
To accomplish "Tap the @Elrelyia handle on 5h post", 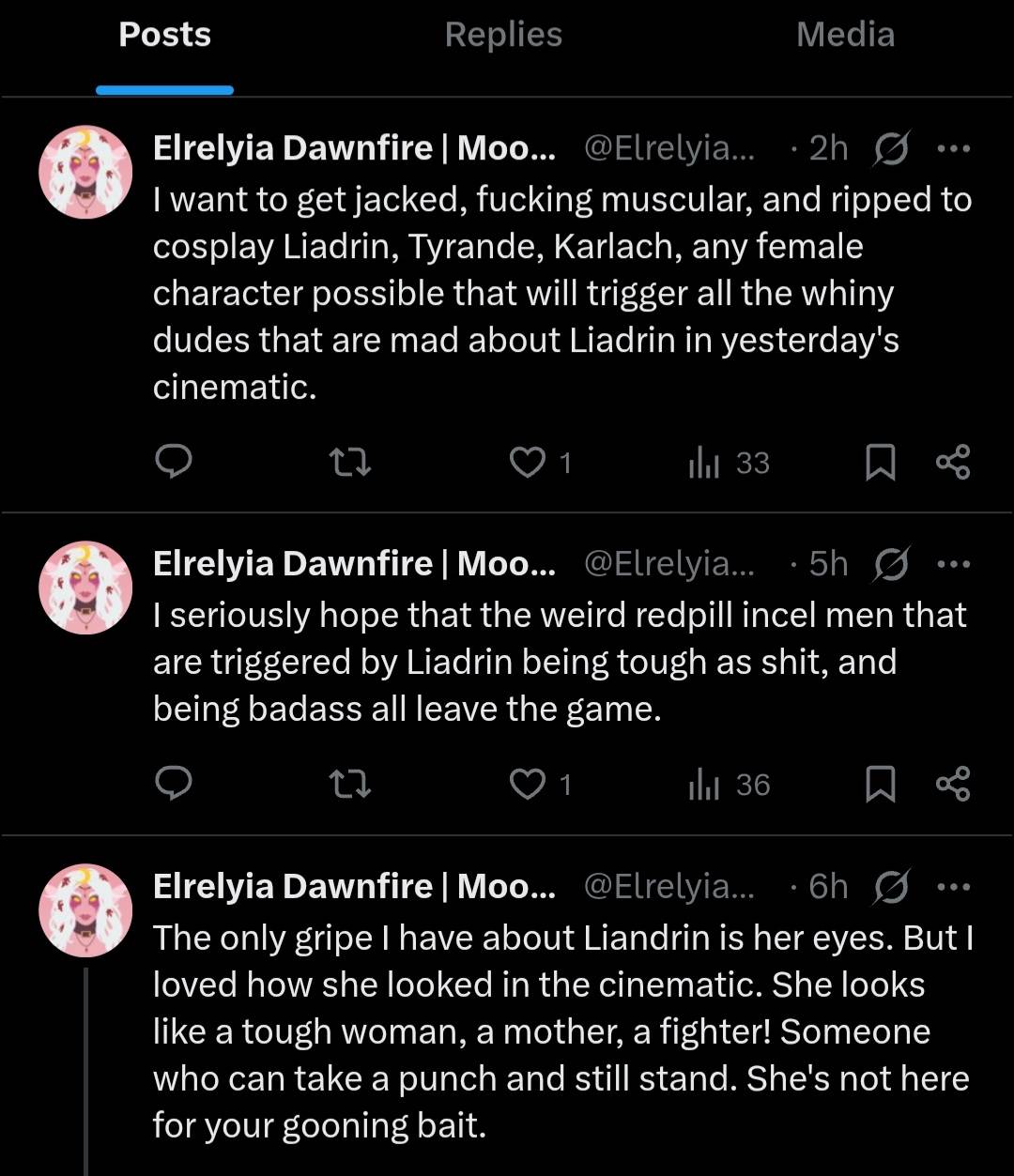I will [x=668, y=564].
